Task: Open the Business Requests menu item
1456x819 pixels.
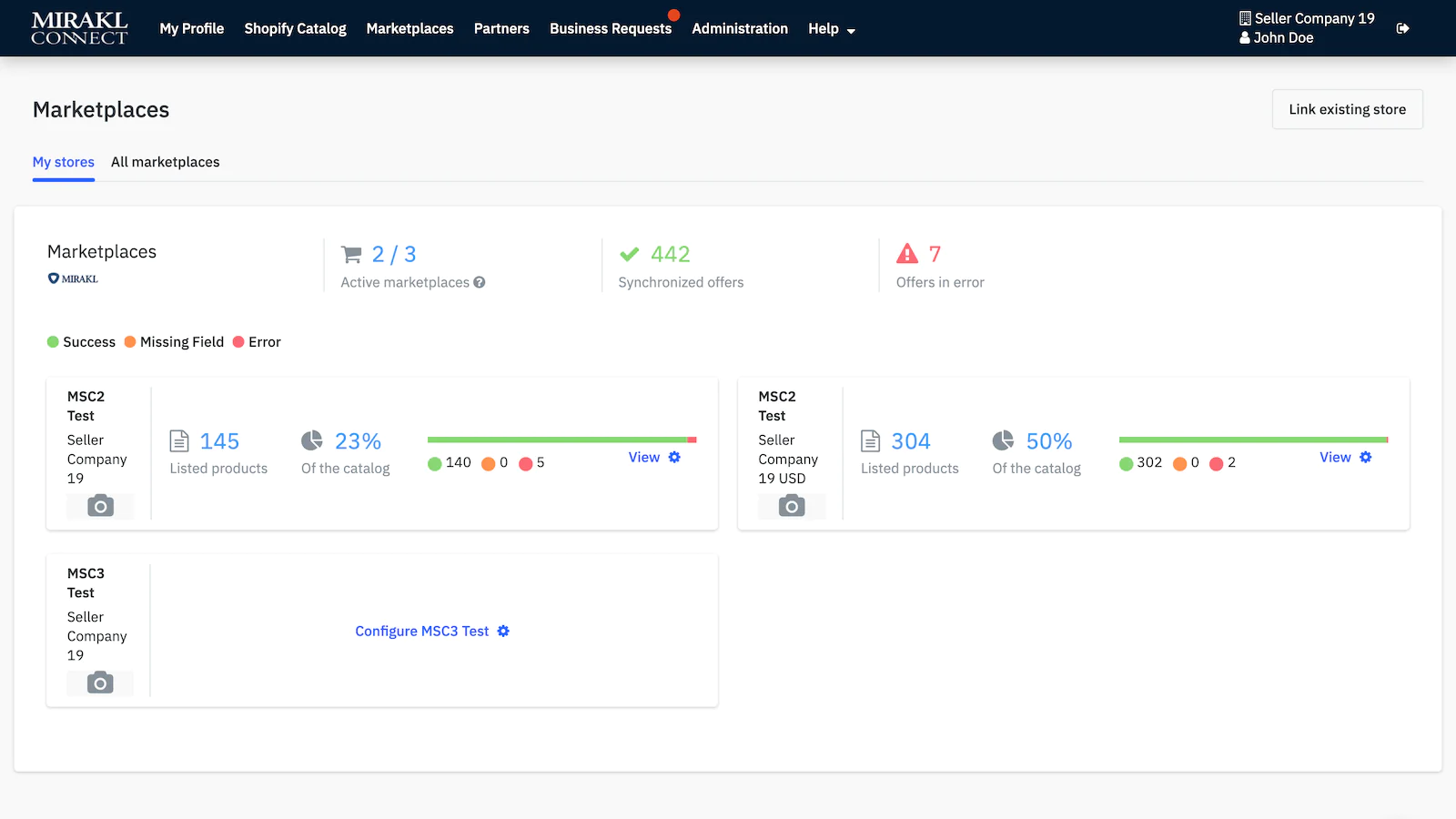Action: click(611, 28)
